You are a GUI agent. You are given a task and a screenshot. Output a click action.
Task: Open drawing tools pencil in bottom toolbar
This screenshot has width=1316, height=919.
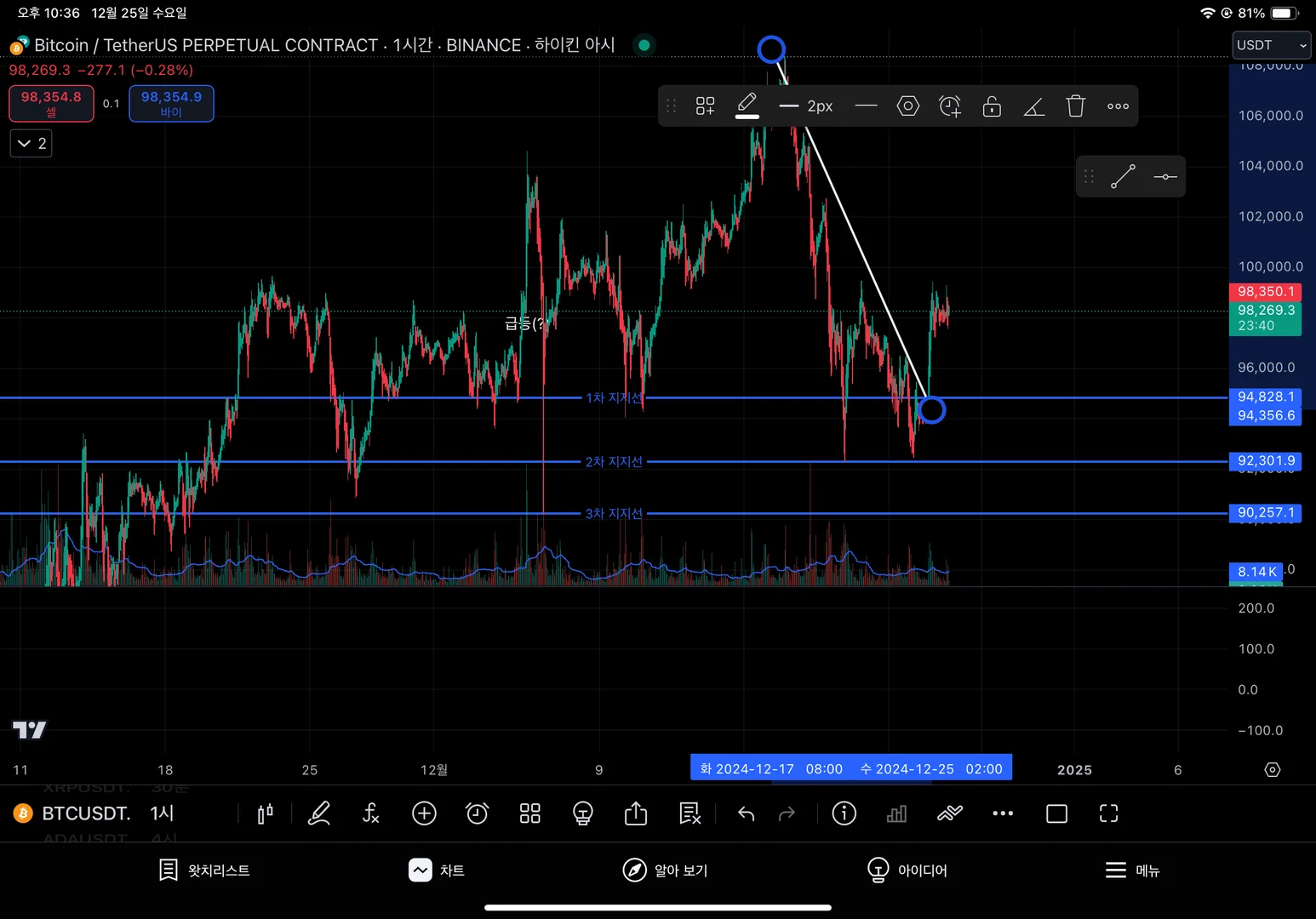click(x=318, y=813)
